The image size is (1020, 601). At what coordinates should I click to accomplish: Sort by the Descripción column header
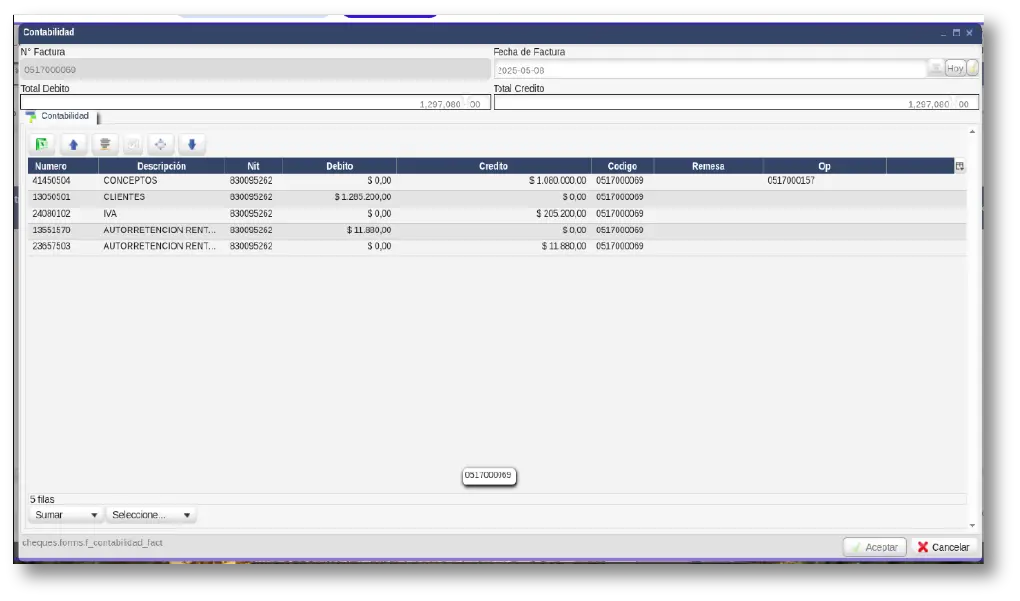tap(161, 167)
